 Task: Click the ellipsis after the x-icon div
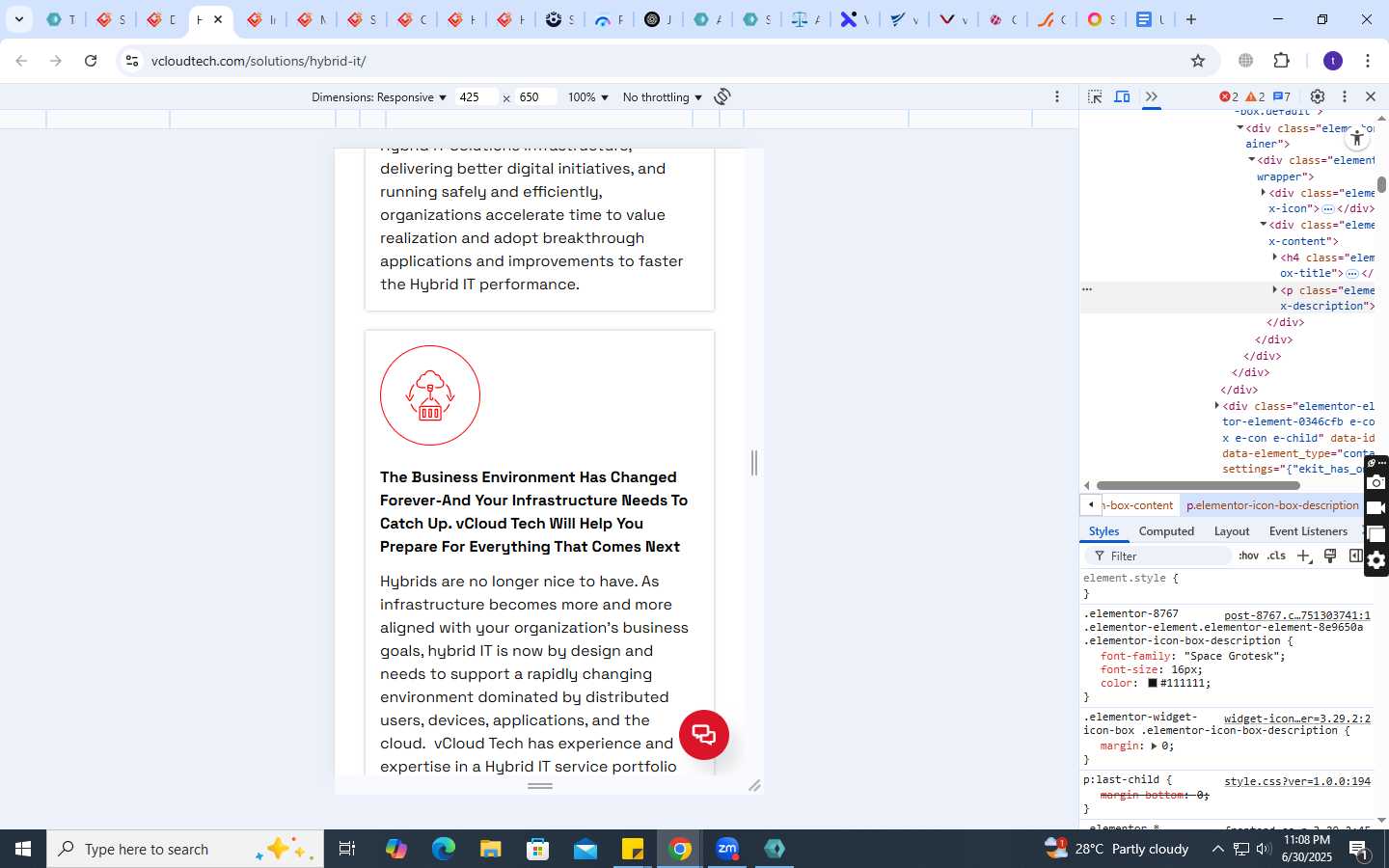(x=1328, y=209)
